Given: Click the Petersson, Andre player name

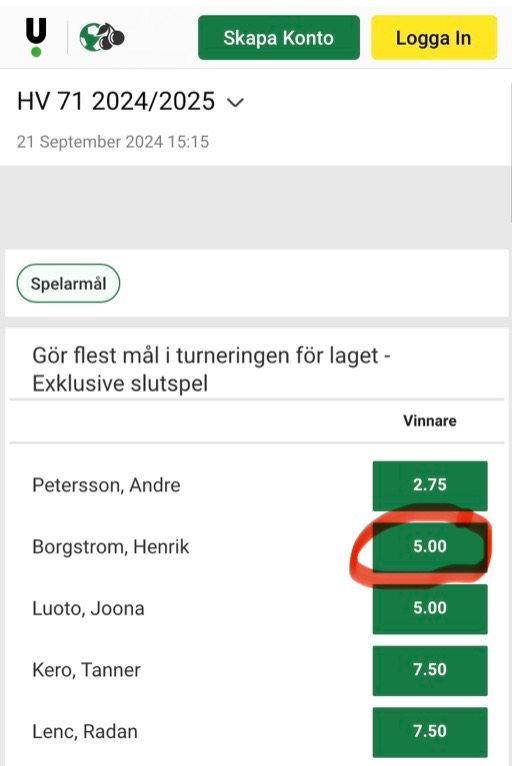Looking at the screenshot, I should [107, 485].
